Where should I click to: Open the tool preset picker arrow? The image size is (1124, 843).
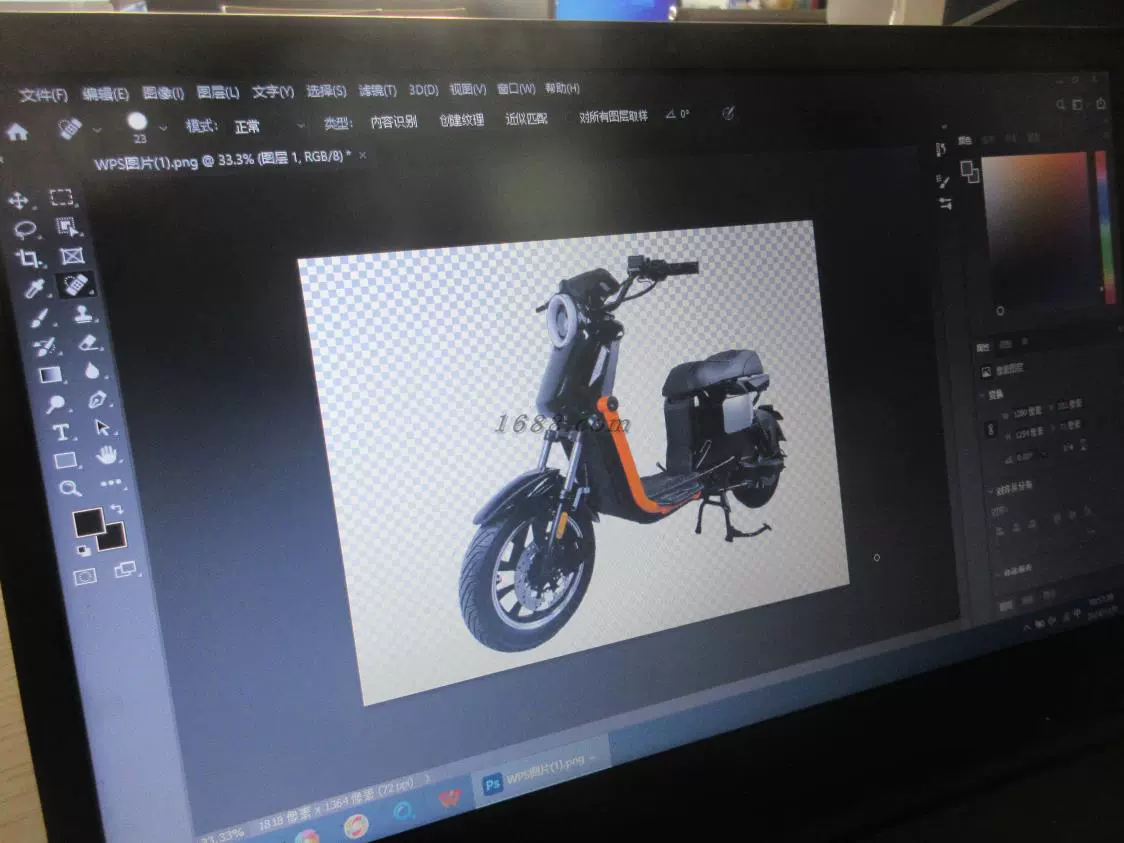coord(97,130)
